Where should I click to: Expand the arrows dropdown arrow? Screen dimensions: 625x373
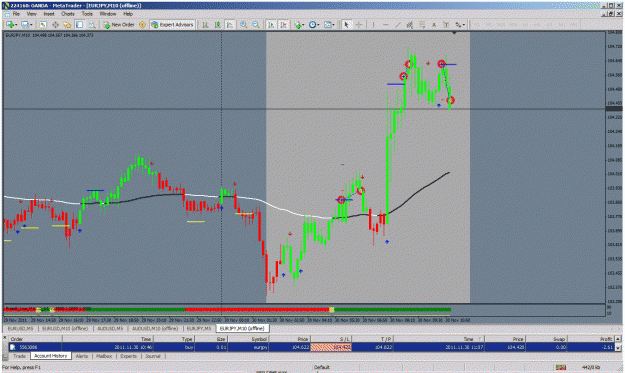(x=464, y=25)
